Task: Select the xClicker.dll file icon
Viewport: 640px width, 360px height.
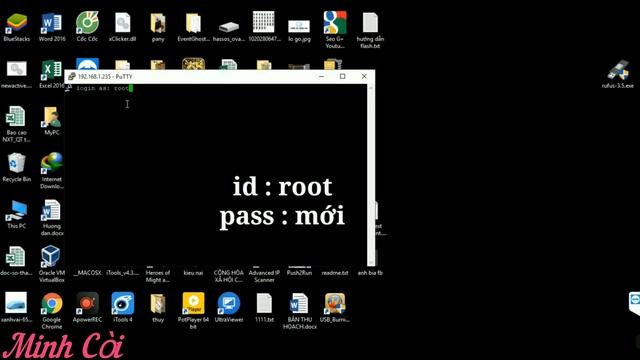Action: pyautogui.click(x=122, y=27)
